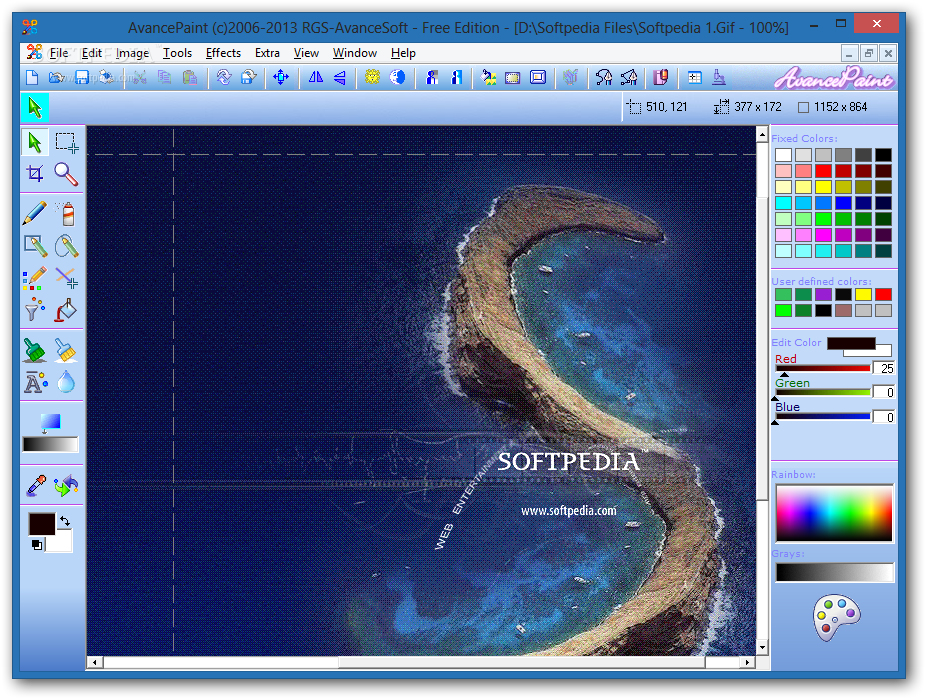Select the blue and yellow brush tool
Image resolution: width=926 pixels, height=699 pixels.
66,350
